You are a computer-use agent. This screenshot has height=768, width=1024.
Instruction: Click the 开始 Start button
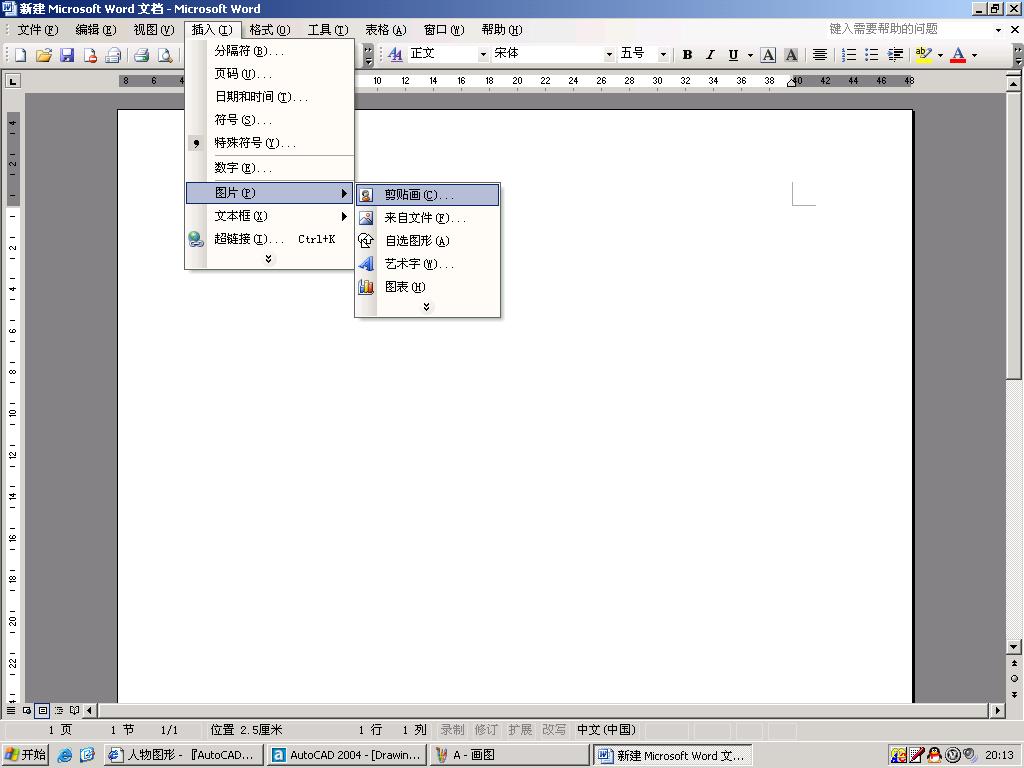click(26, 755)
